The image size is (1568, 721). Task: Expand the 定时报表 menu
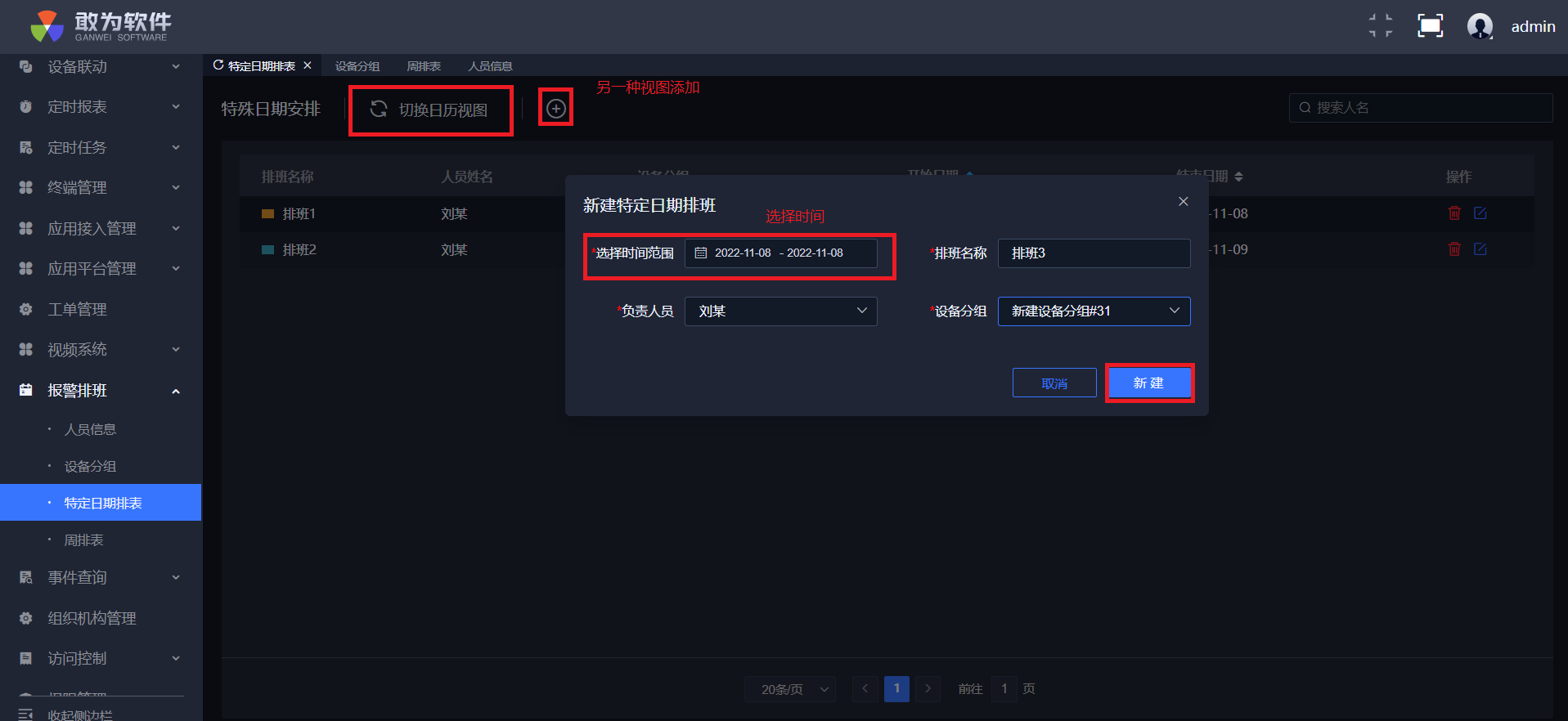[176, 107]
